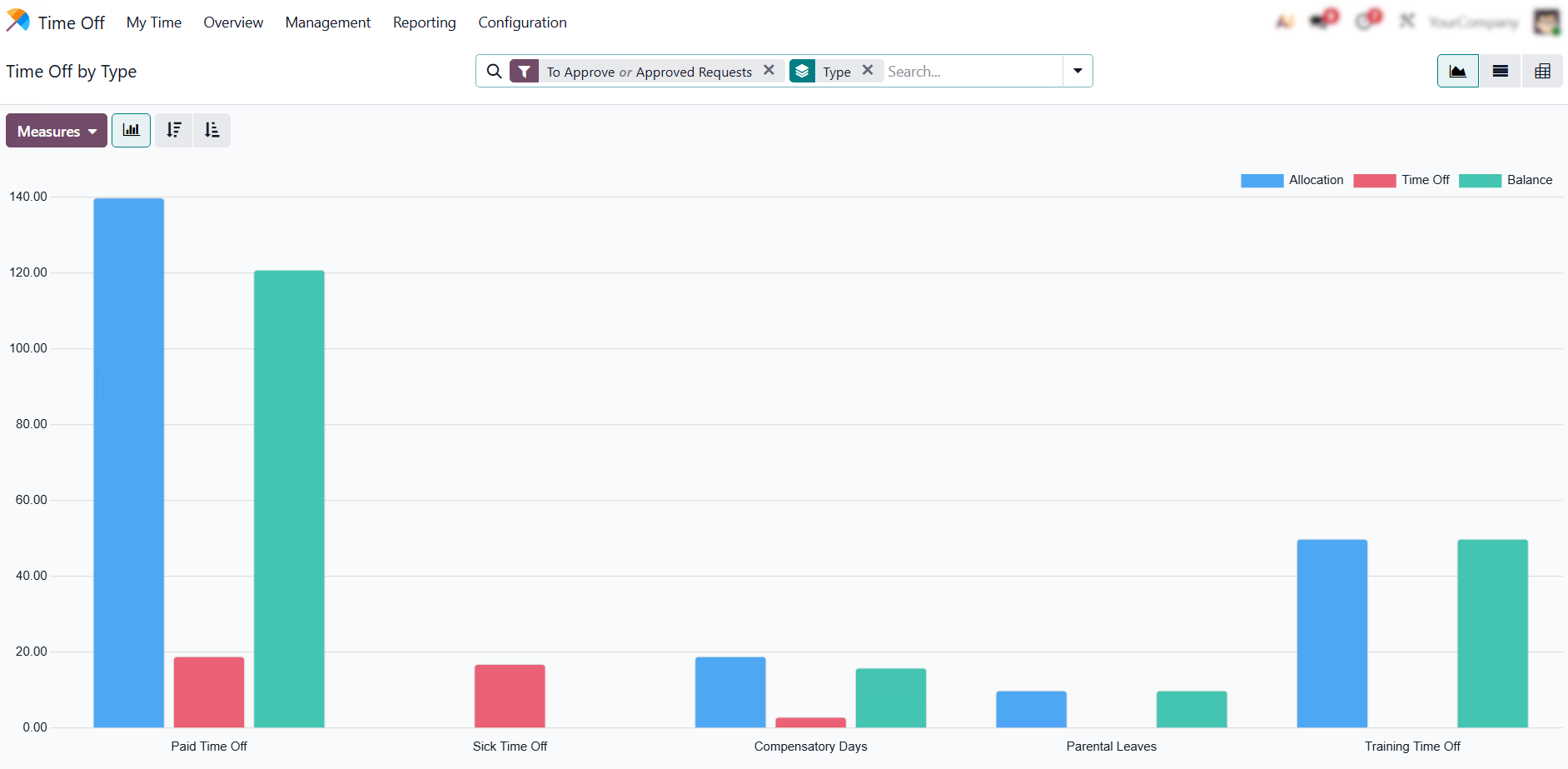Click the Time Off app logo

coord(17,22)
